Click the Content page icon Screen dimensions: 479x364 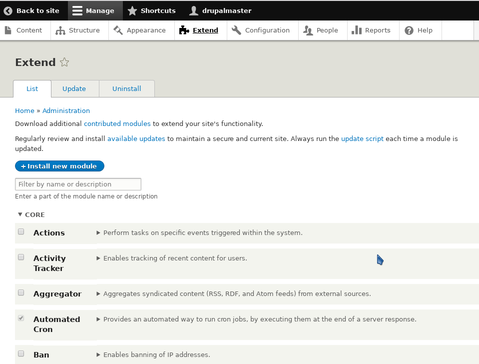pos(8,30)
